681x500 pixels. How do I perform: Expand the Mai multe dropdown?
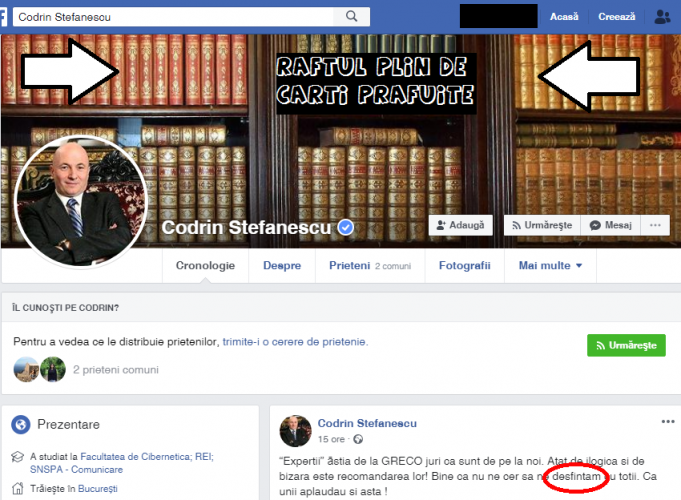coord(550,265)
